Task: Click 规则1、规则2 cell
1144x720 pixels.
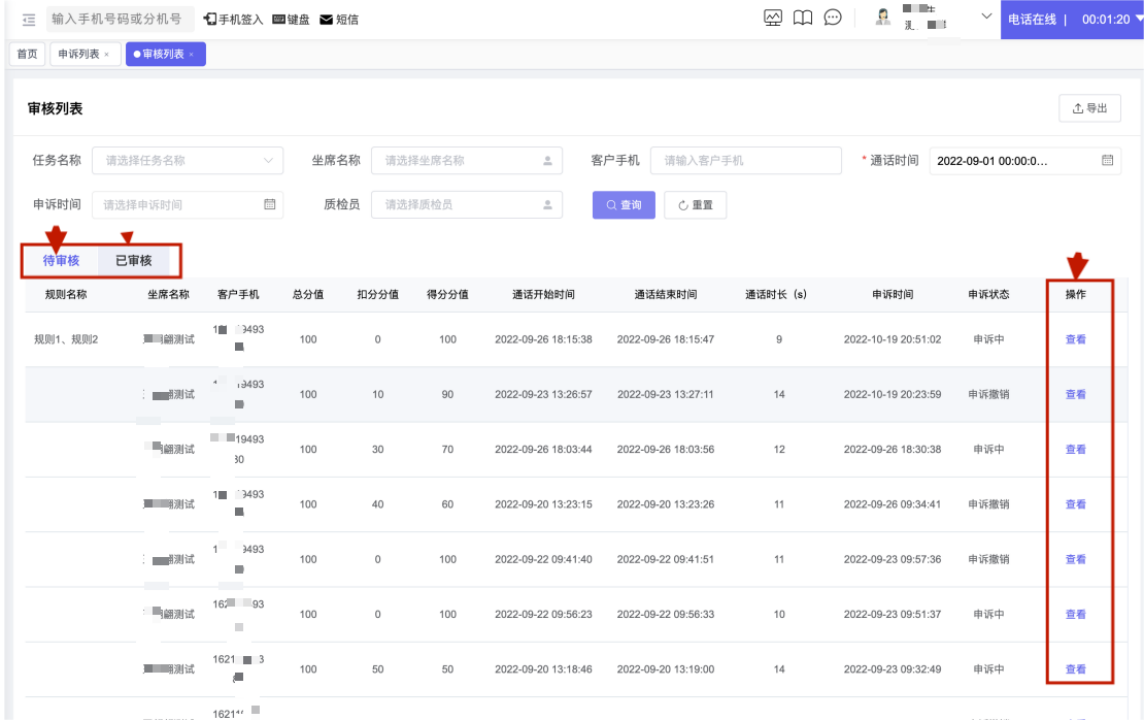Action: coord(66,339)
